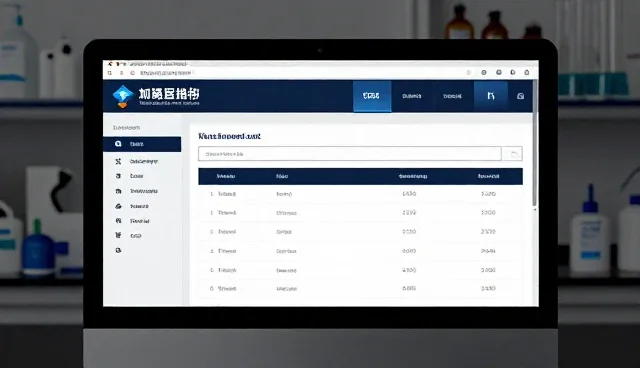Click the fifth row's last-column value
640x368 pixels.
click(x=488, y=270)
